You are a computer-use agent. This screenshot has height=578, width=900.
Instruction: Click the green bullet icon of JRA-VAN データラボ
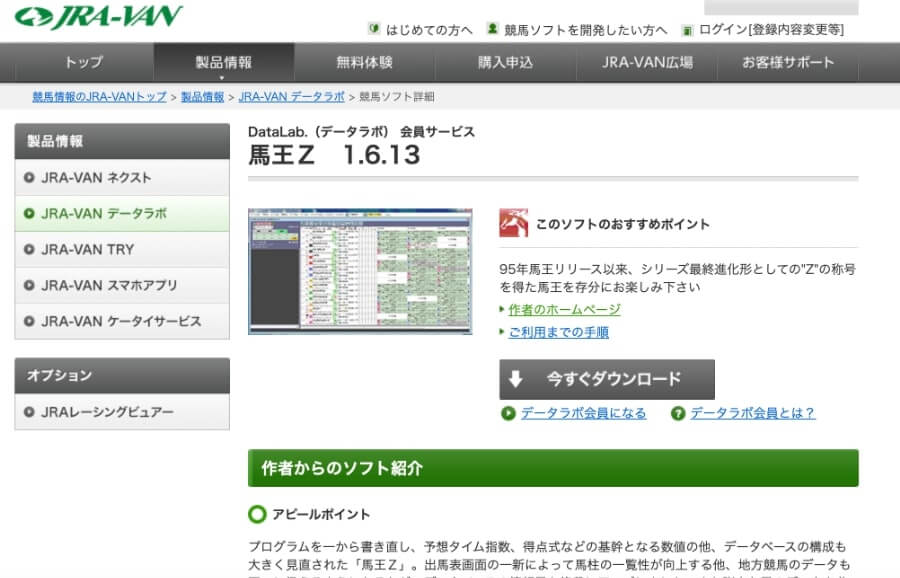pyautogui.click(x=29, y=214)
